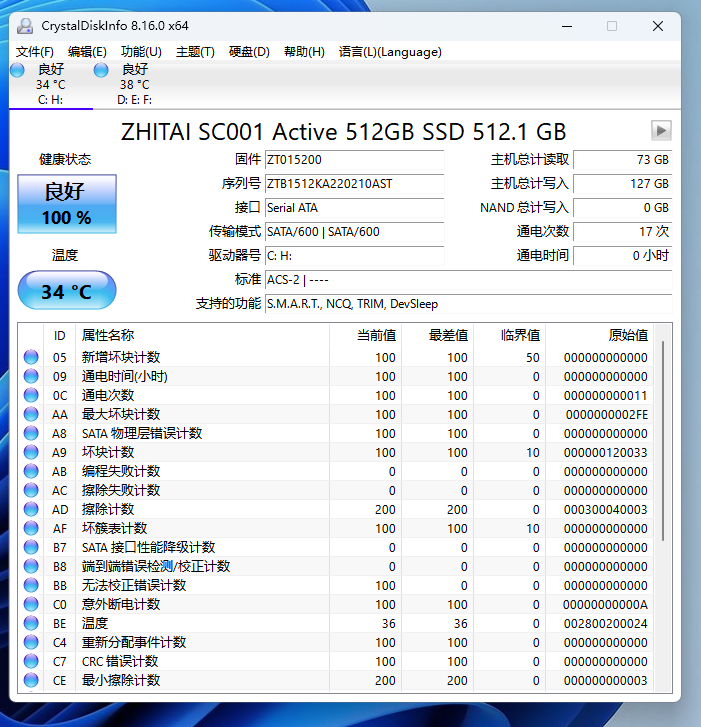Image resolution: width=701 pixels, height=727 pixels.
Task: Click status orb for AF 坏簇表计数
Action: click(31, 528)
